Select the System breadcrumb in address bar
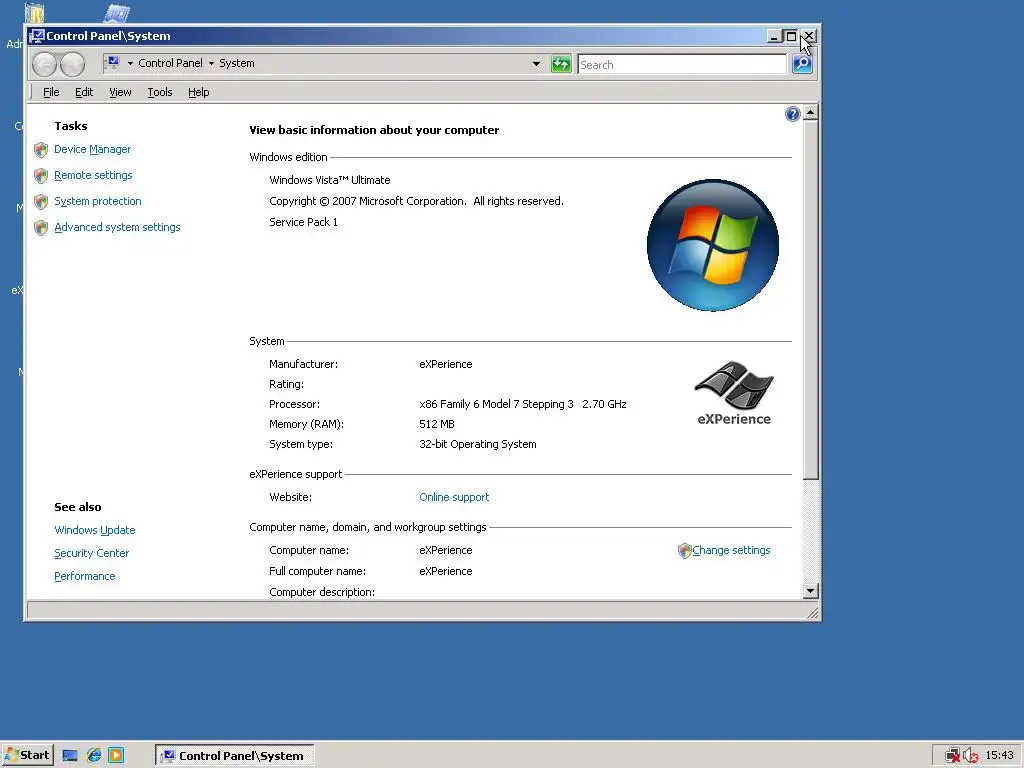 click(x=236, y=63)
